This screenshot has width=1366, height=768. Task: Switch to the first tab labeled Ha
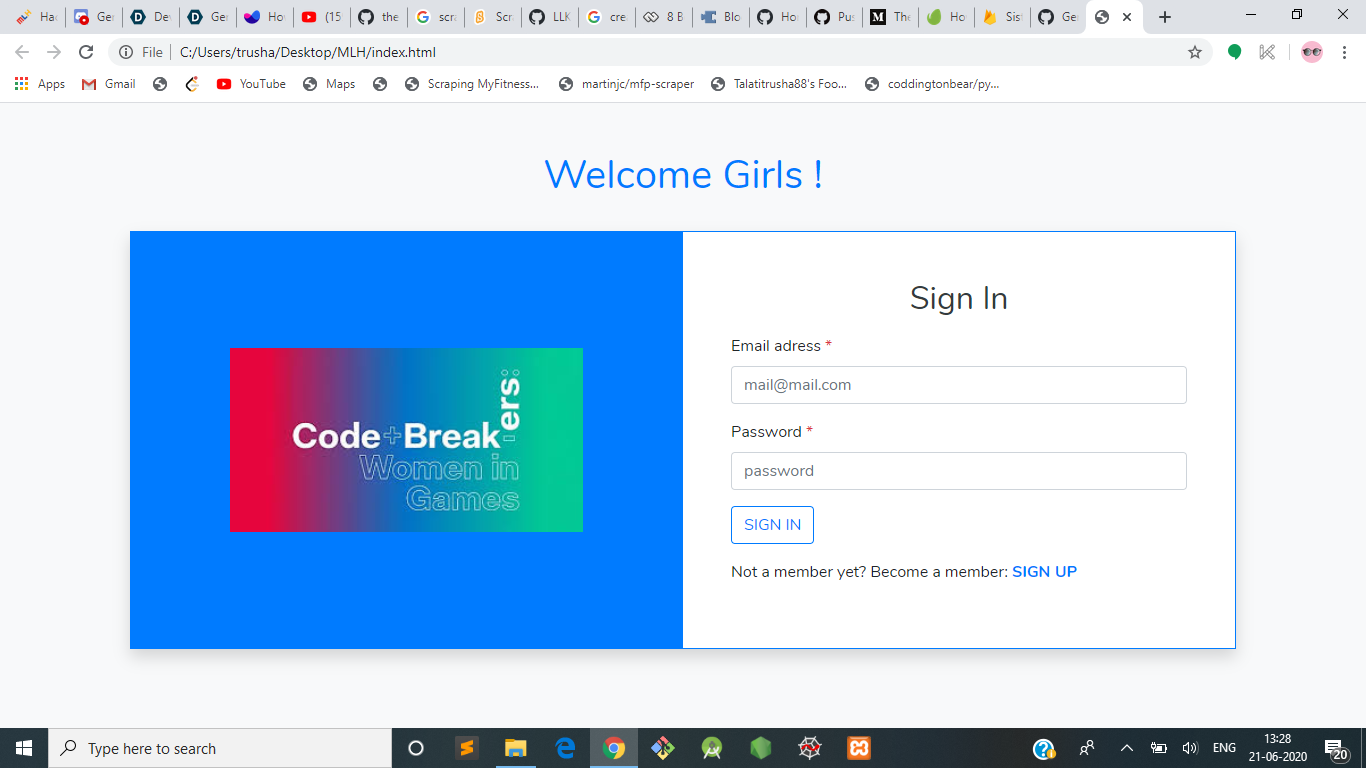[37, 17]
